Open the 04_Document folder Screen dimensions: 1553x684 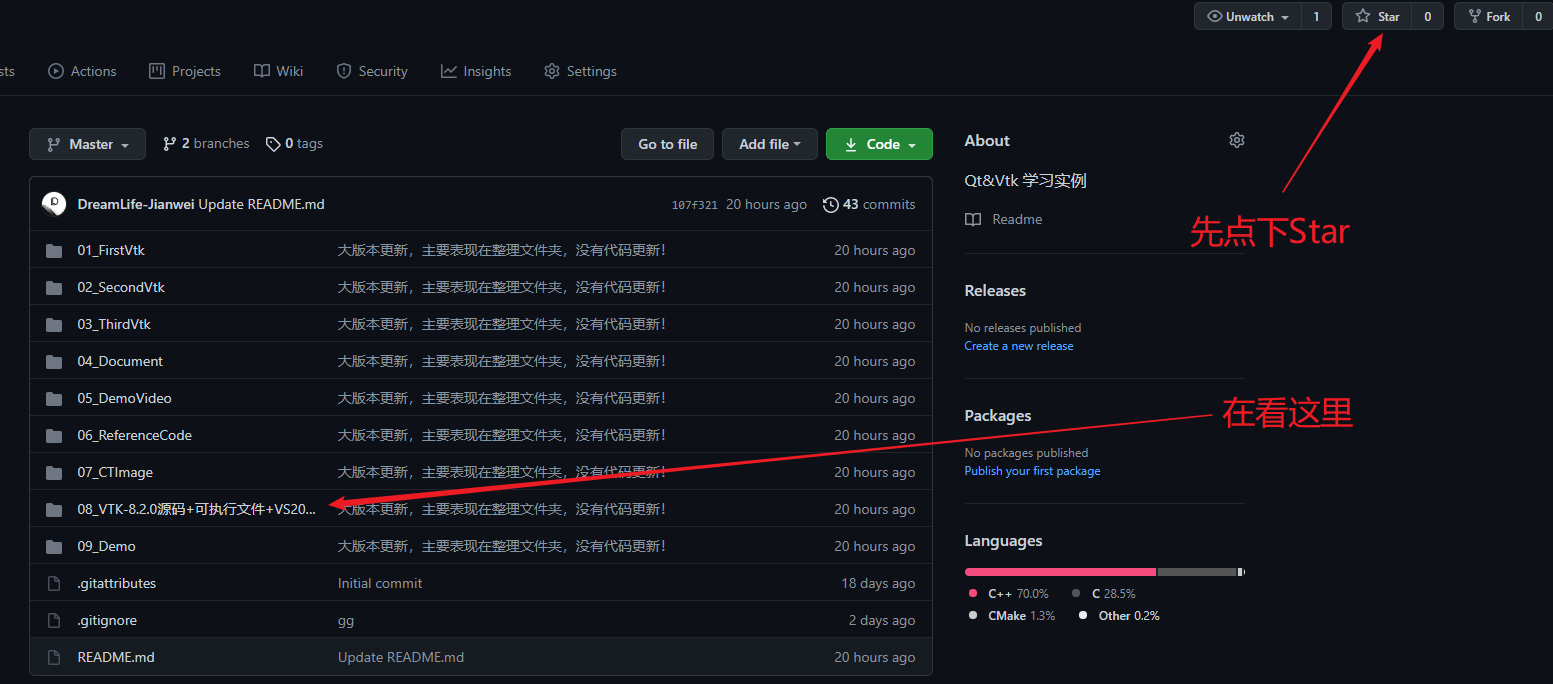[120, 361]
